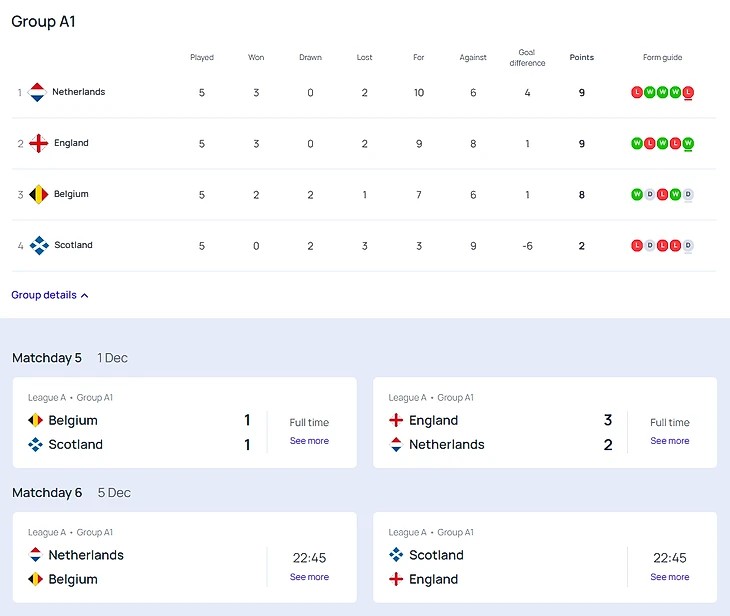Click the Belgium flag icon in standings table
Viewport: 730px width, 616px height.
(38, 194)
